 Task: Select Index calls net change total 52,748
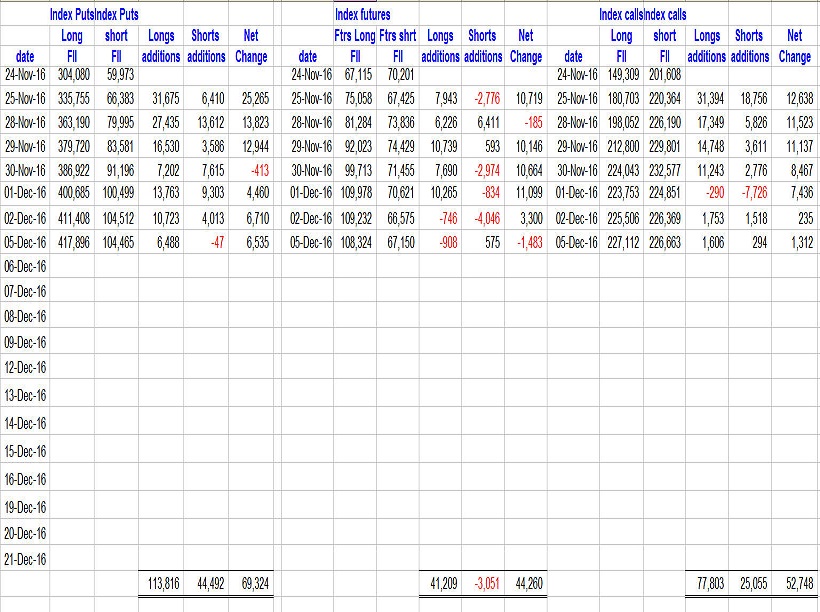[794, 582]
